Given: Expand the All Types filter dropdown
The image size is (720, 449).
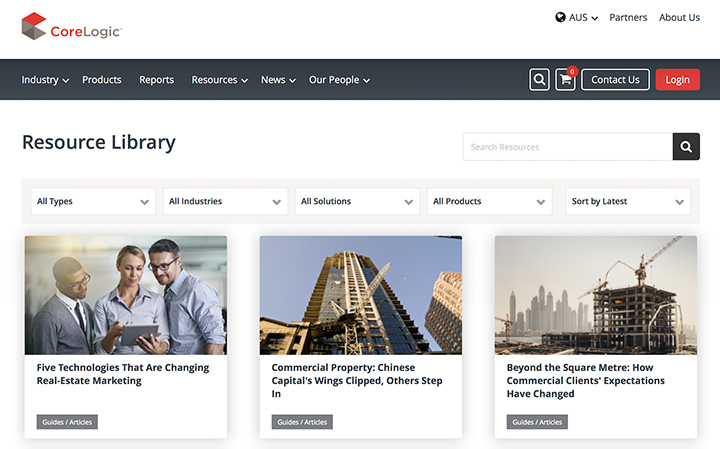Looking at the screenshot, I should click(x=93, y=201).
